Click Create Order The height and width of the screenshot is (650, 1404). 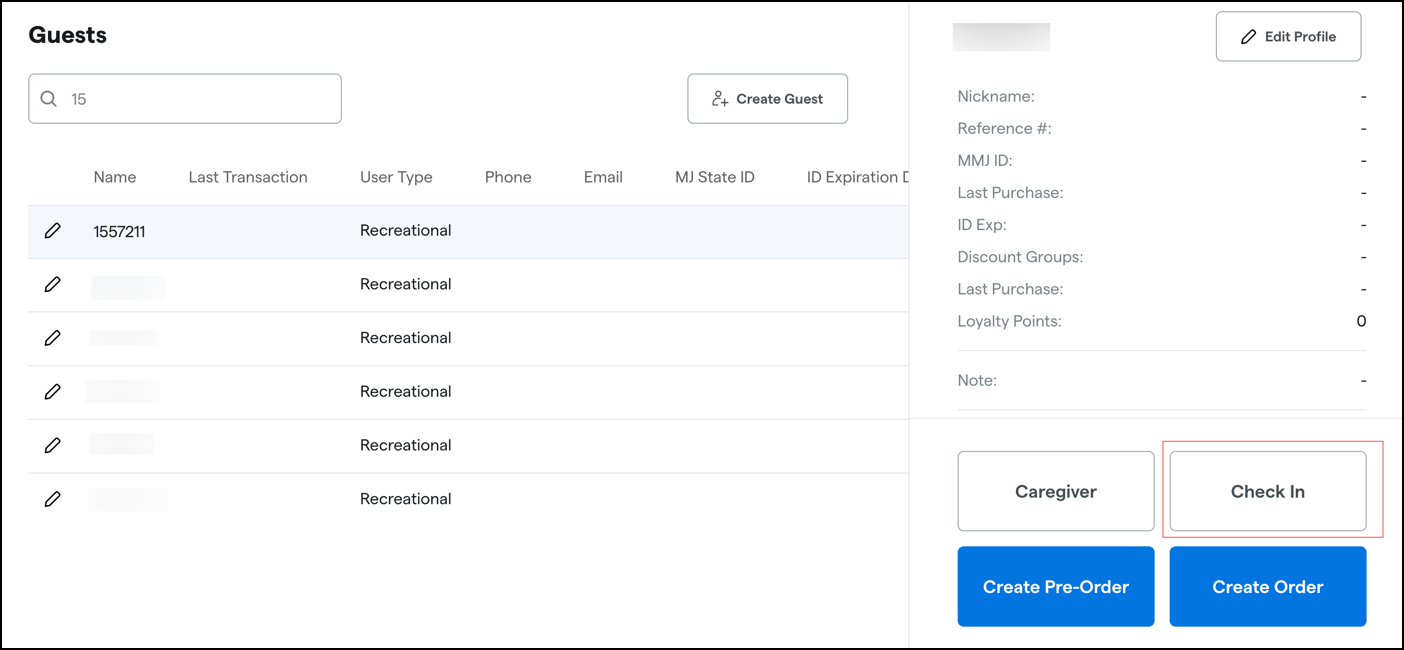pyautogui.click(x=1268, y=586)
